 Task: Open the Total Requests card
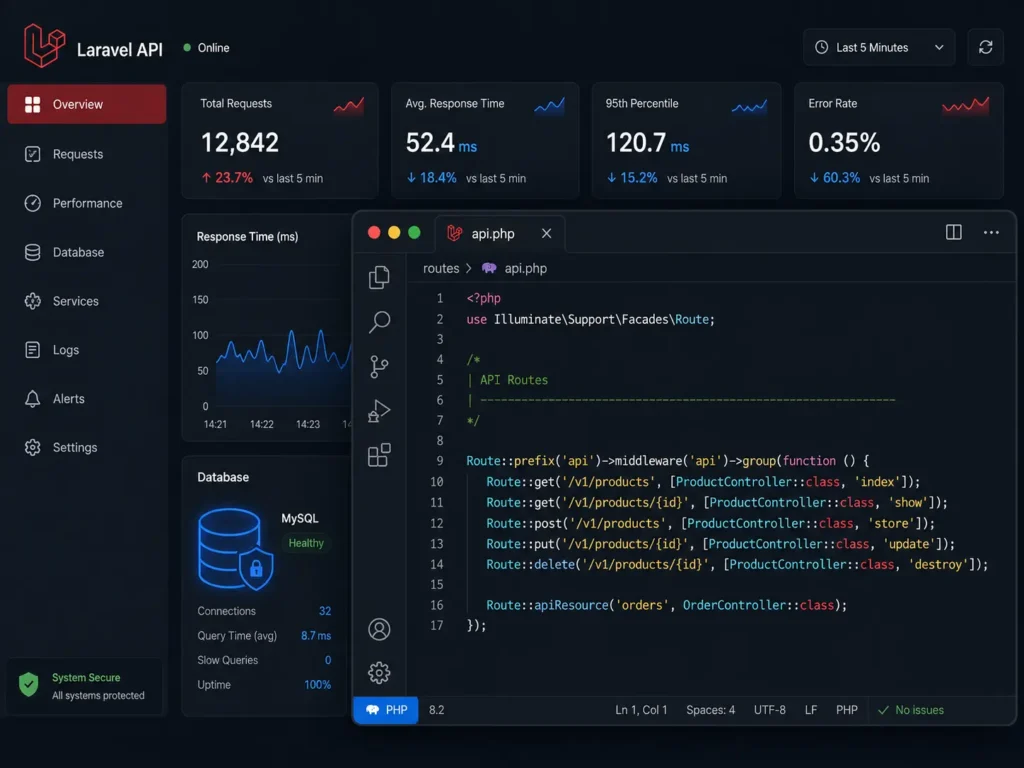click(280, 140)
